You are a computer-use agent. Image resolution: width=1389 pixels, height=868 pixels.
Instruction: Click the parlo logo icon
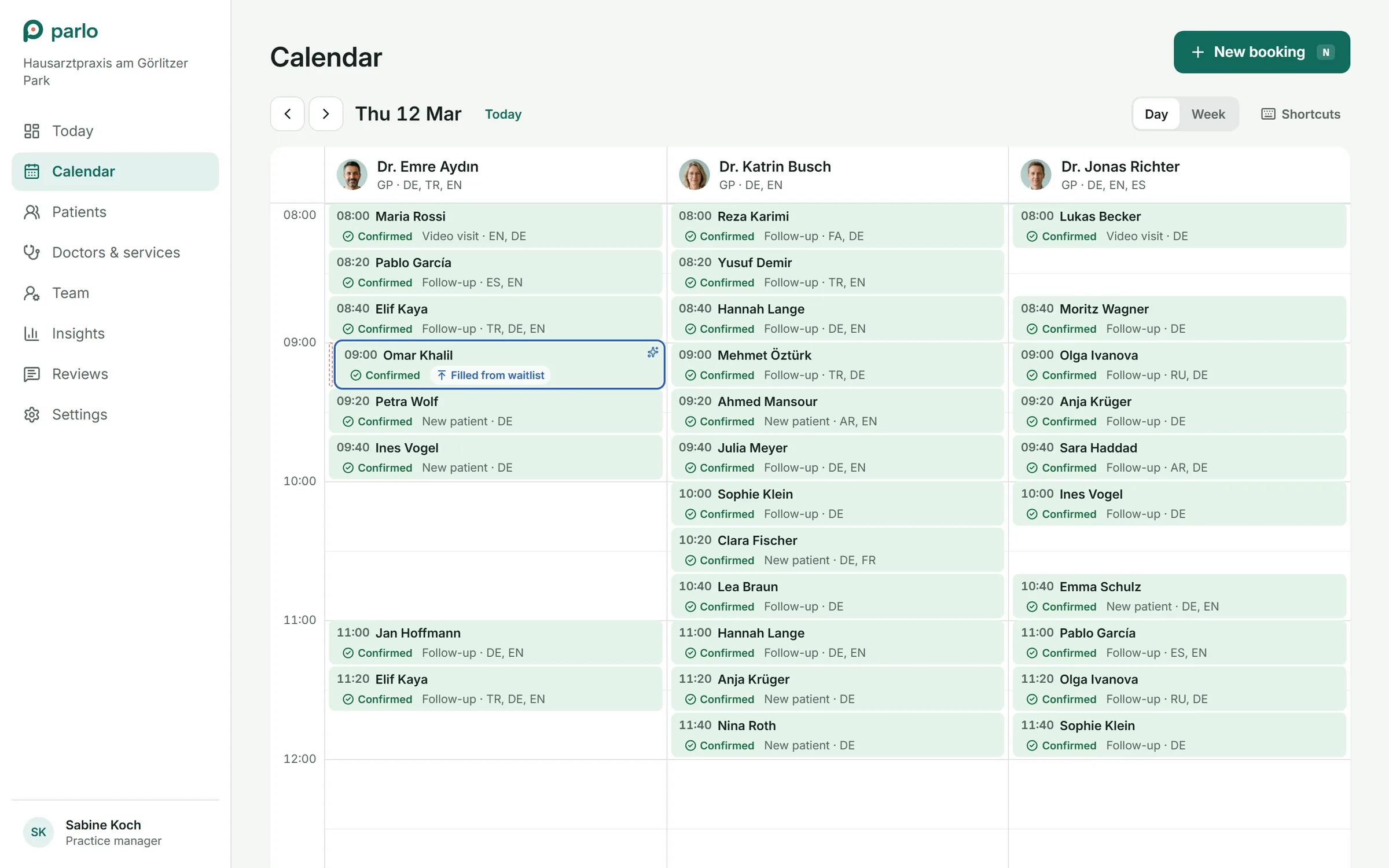[33, 31]
